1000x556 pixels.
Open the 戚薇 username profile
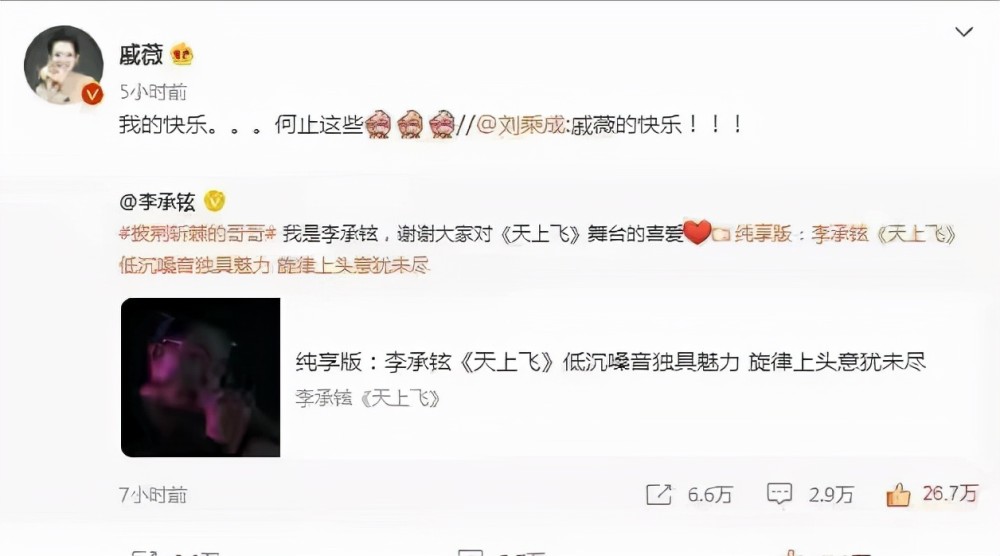pos(141,55)
